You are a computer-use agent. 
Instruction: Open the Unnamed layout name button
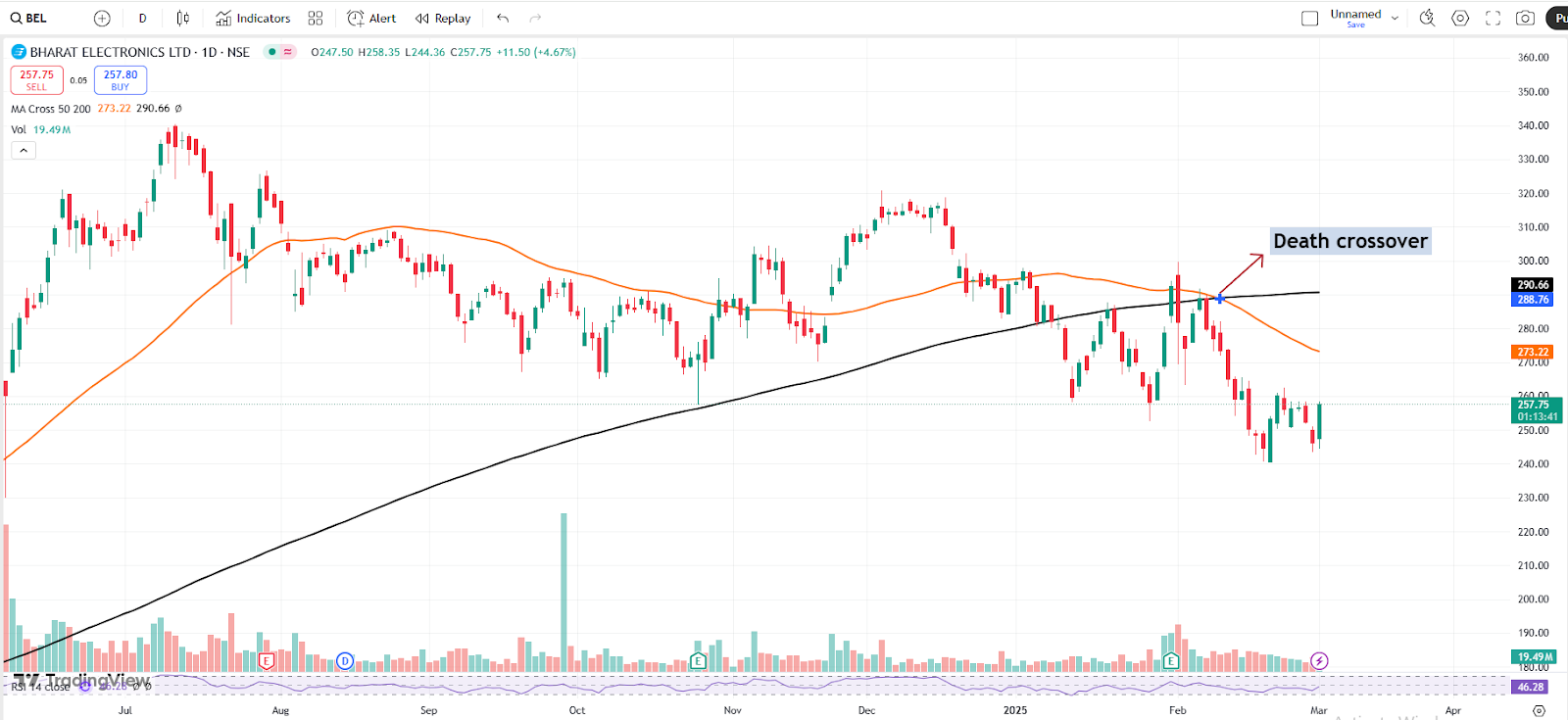1355,18
